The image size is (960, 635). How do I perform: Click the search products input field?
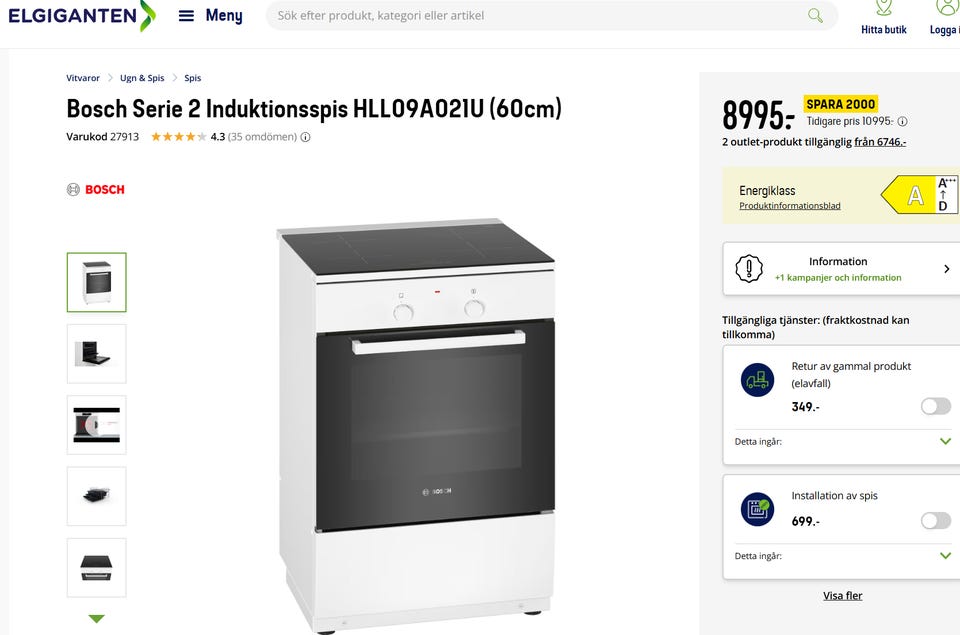(540, 16)
